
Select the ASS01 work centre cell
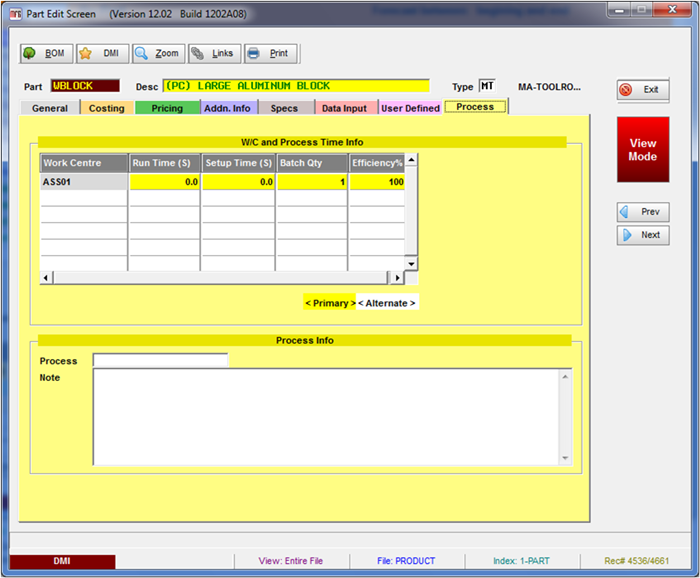click(83, 182)
